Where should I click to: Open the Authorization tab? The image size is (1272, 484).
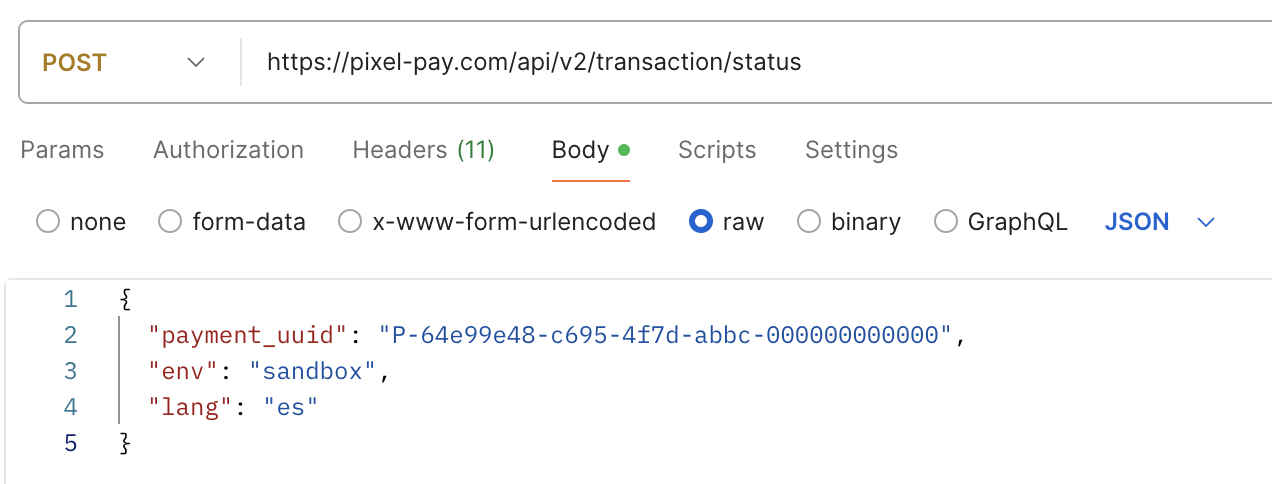(228, 150)
